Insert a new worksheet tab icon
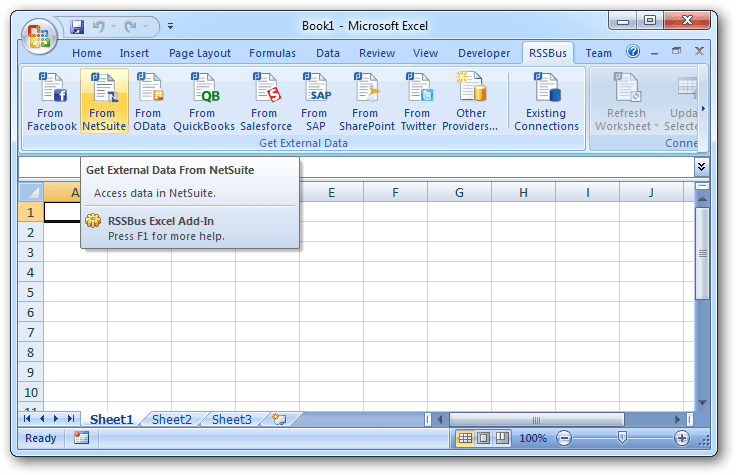 279,419
